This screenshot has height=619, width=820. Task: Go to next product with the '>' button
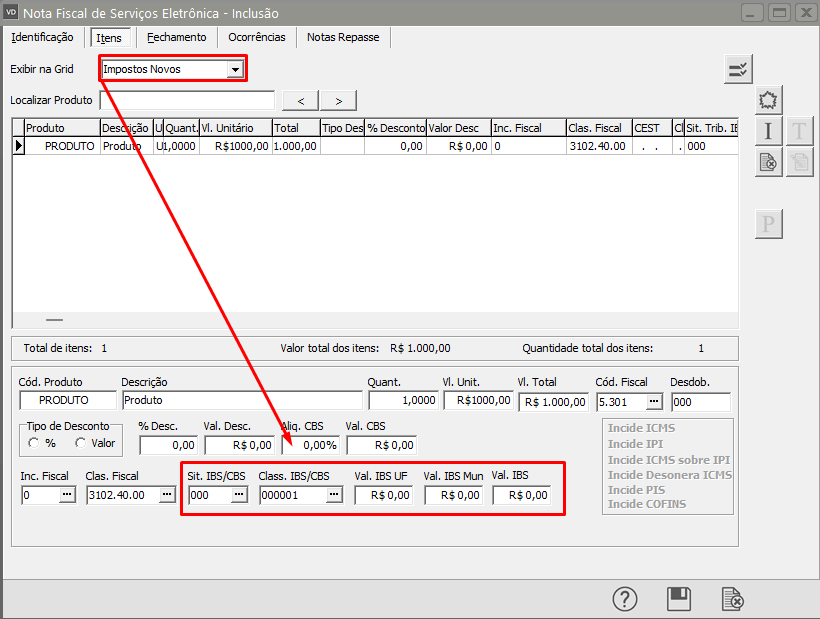coord(339,100)
